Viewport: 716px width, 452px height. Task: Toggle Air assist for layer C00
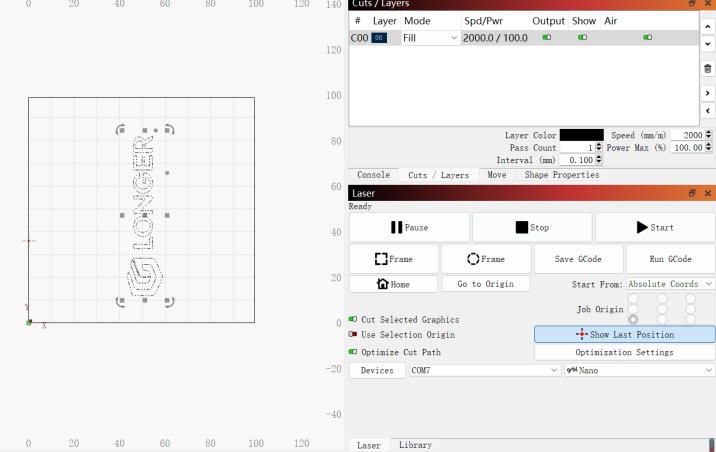(647, 38)
